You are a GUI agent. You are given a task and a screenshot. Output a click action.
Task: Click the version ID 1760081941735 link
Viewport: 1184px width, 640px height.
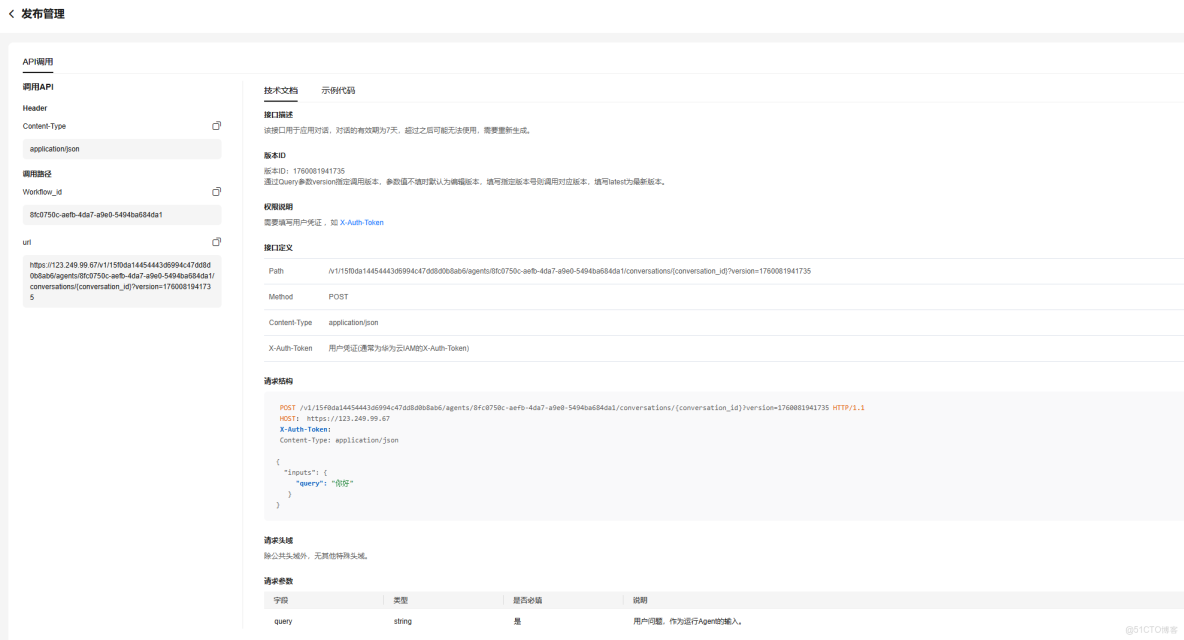(x=318, y=170)
